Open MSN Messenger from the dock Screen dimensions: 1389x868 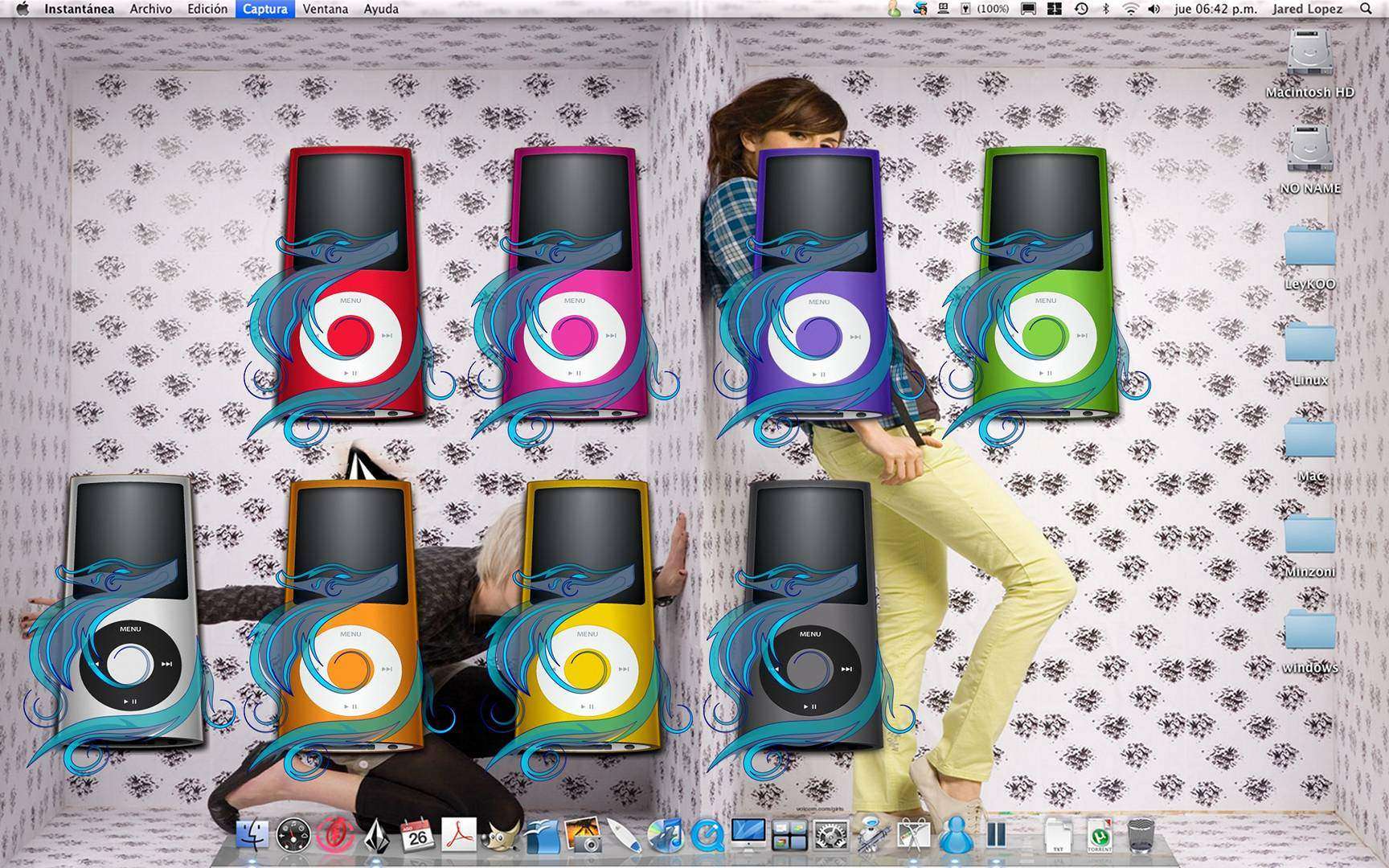955,836
